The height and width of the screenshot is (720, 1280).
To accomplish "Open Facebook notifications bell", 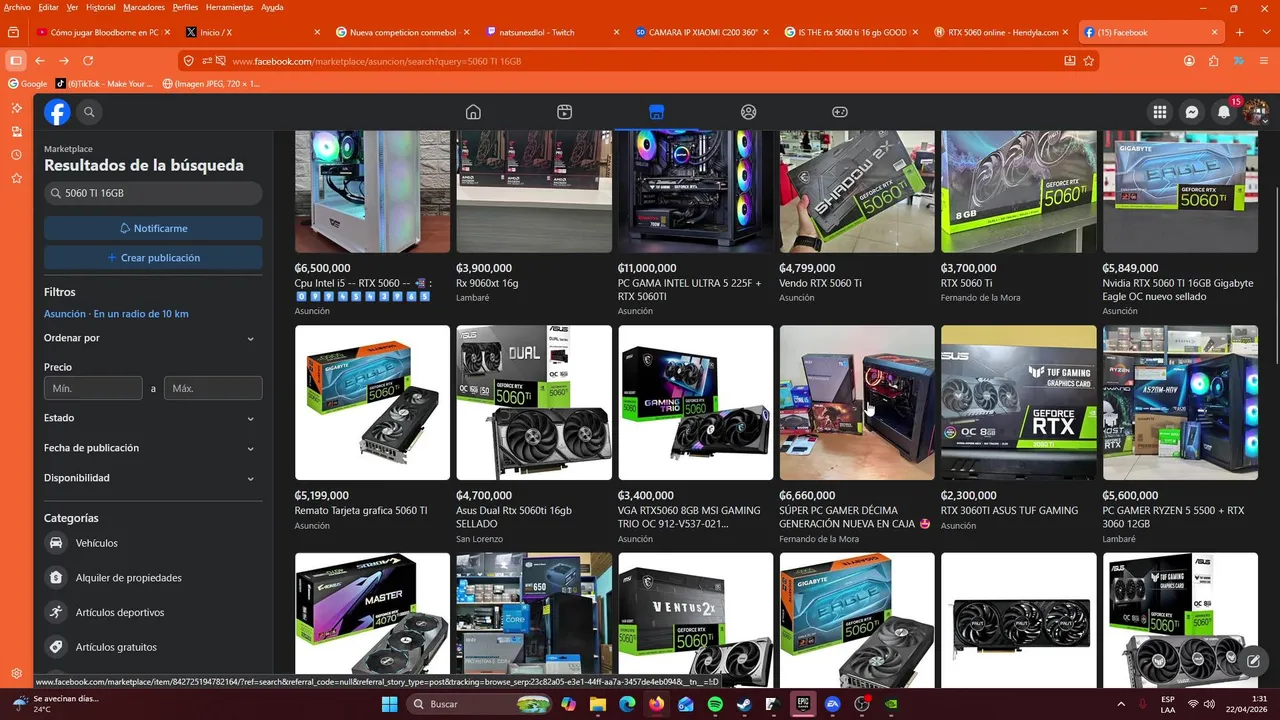I will [x=1224, y=113].
